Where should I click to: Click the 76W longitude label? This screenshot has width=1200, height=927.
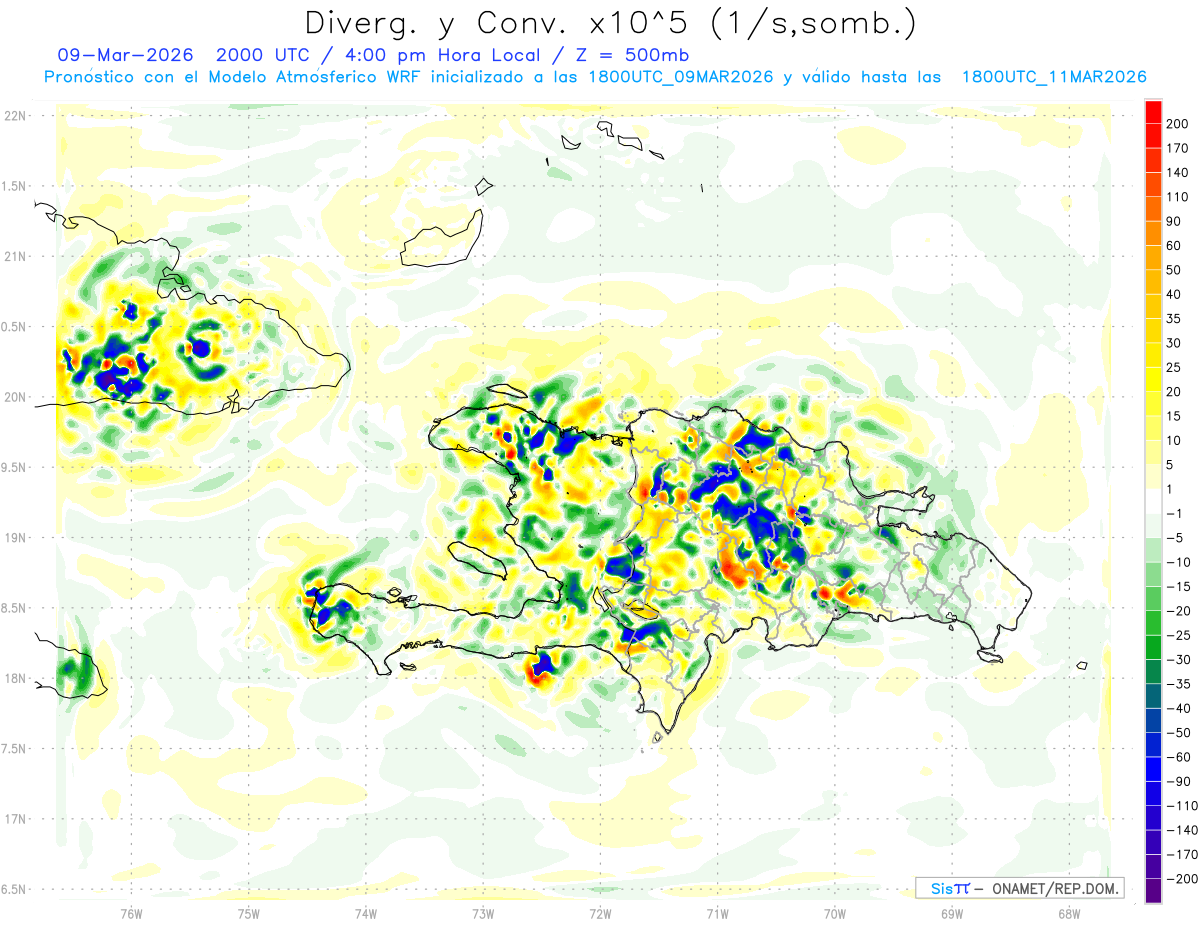click(x=131, y=913)
